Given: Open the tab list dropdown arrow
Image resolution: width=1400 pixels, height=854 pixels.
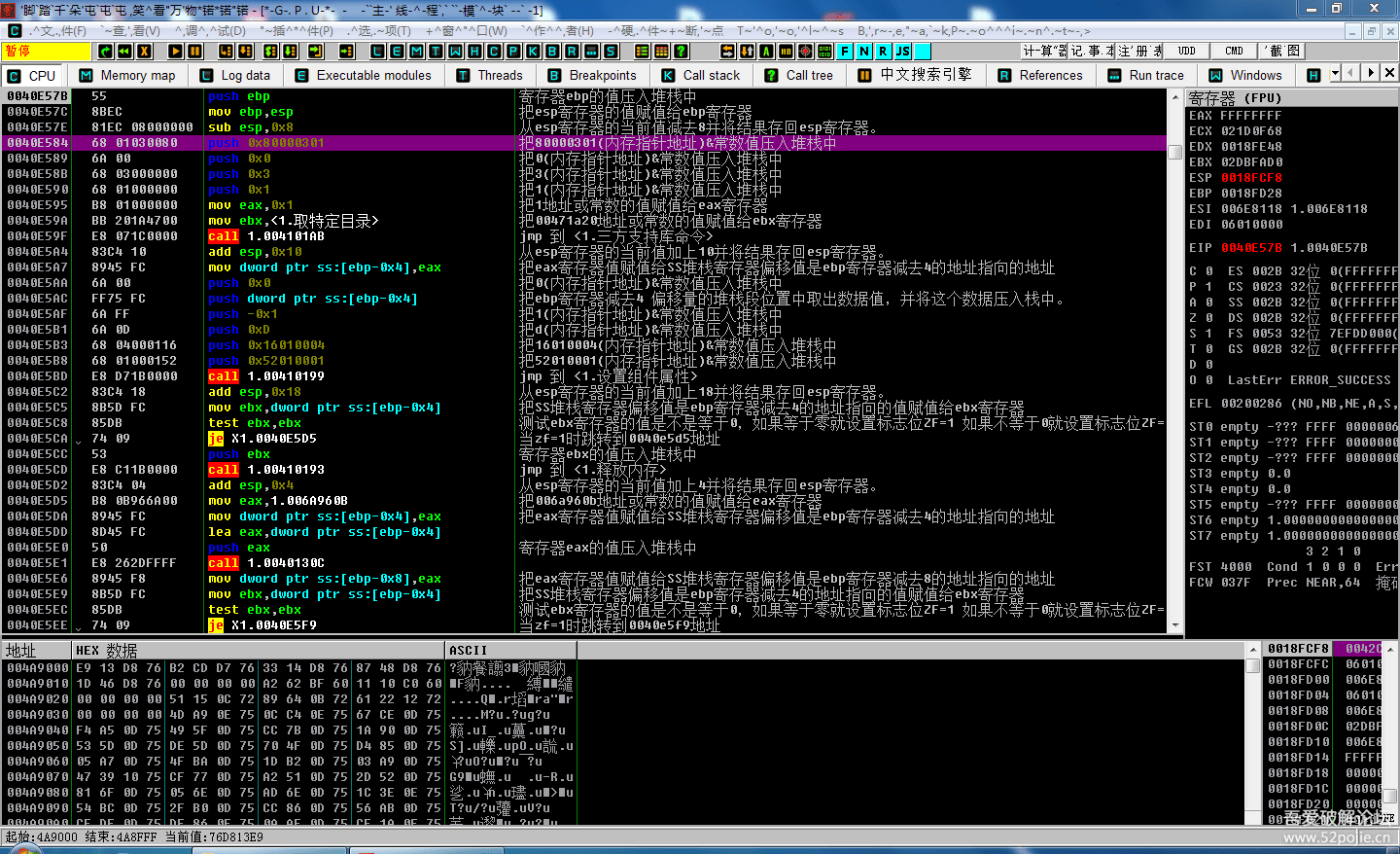Looking at the screenshot, I should point(1335,74).
